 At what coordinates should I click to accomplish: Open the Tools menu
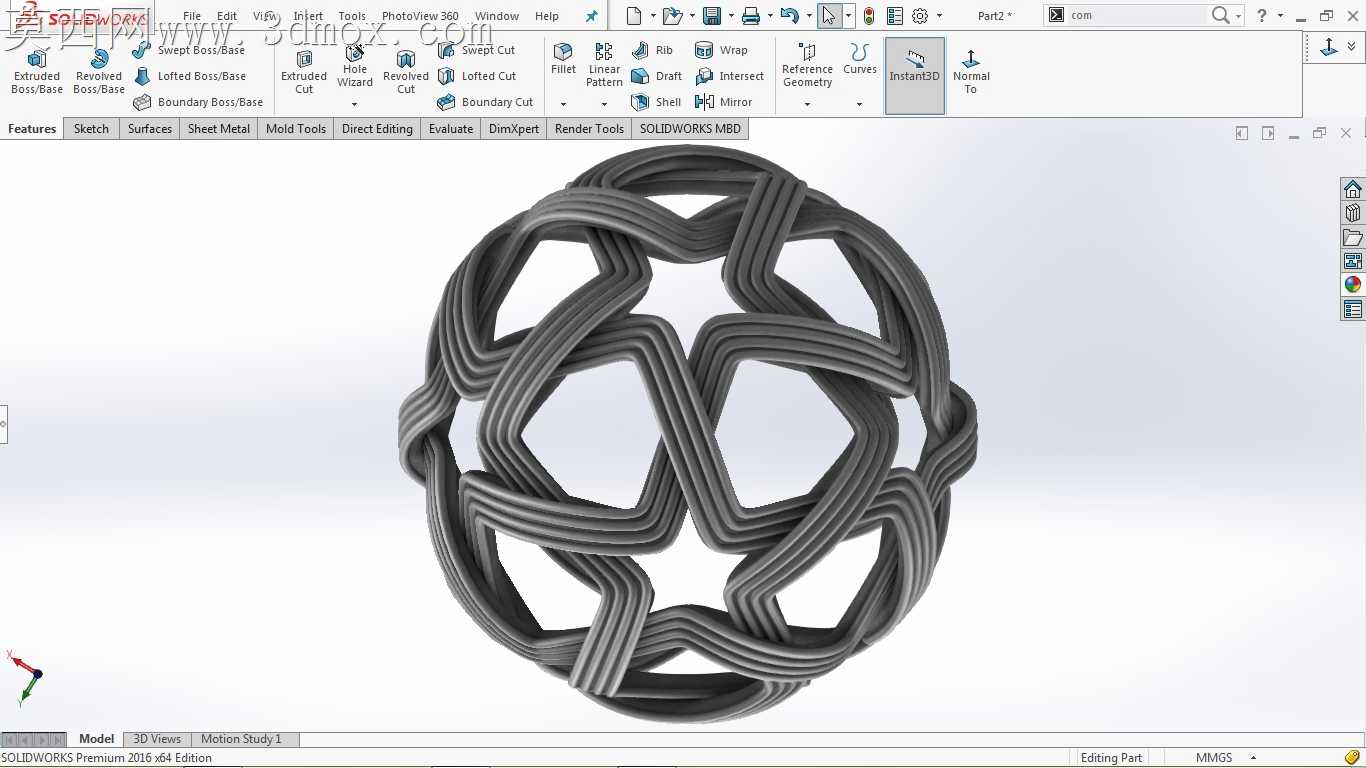pyautogui.click(x=352, y=16)
